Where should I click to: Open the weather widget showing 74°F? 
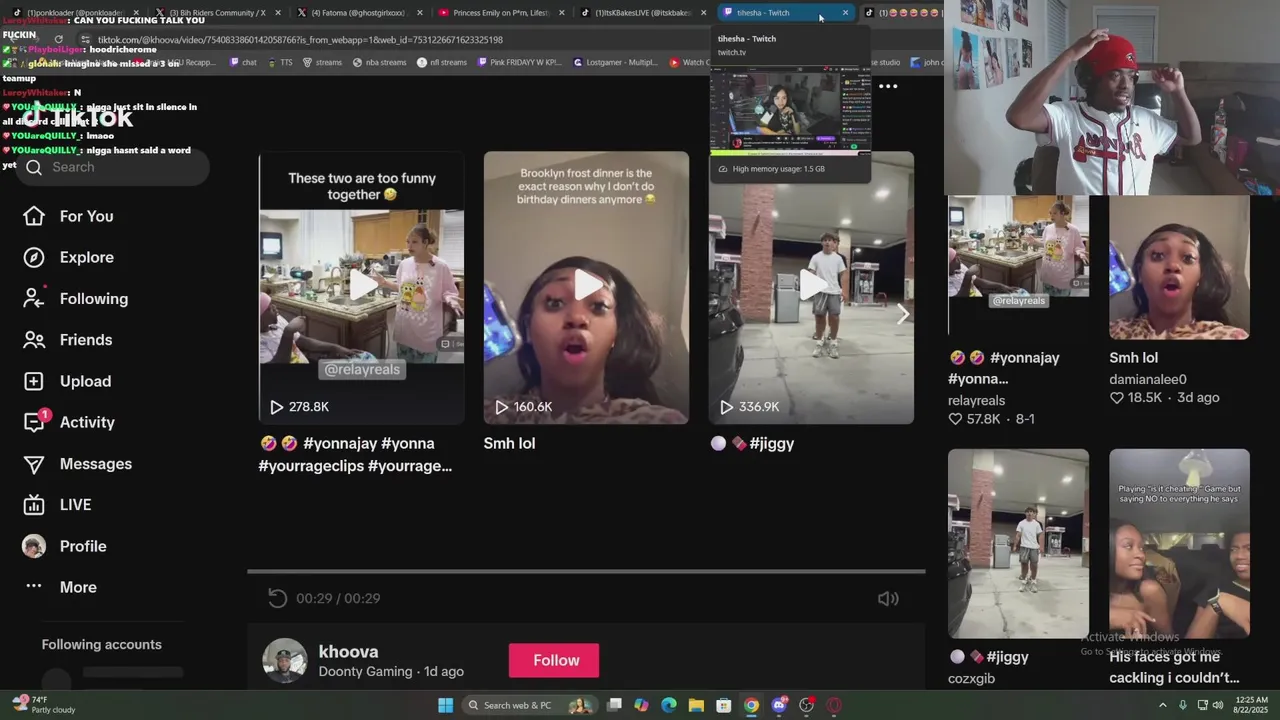pos(42,705)
